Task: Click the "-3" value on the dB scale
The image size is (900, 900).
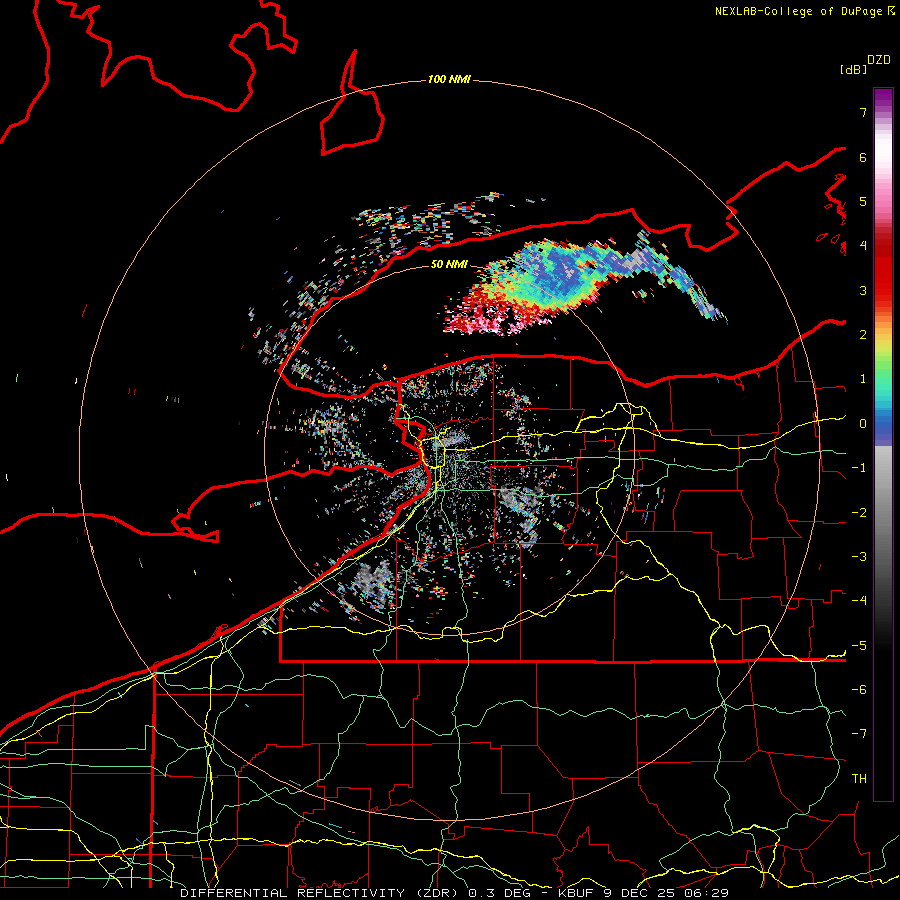Action: 859,557
